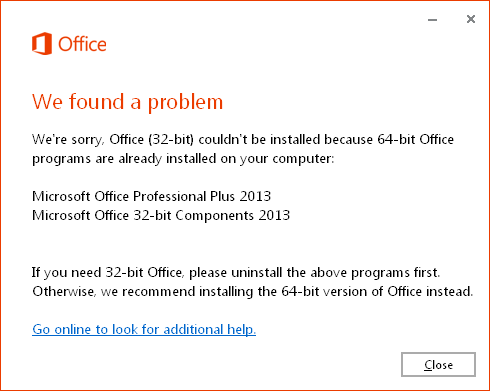Dismiss the dialog with the X icon
The width and height of the screenshot is (490, 391).
471,19
